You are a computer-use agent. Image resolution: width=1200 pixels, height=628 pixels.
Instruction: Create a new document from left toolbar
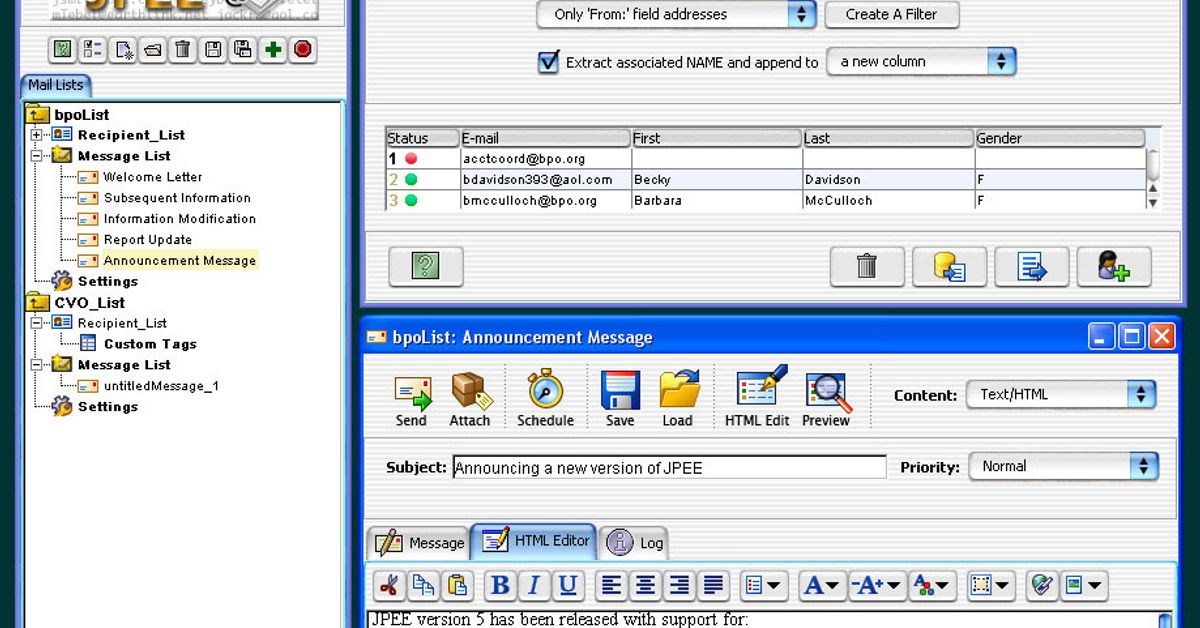point(123,49)
